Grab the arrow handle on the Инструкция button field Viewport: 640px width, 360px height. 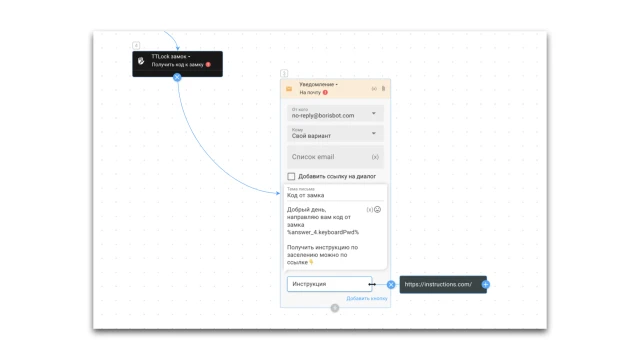(372, 284)
